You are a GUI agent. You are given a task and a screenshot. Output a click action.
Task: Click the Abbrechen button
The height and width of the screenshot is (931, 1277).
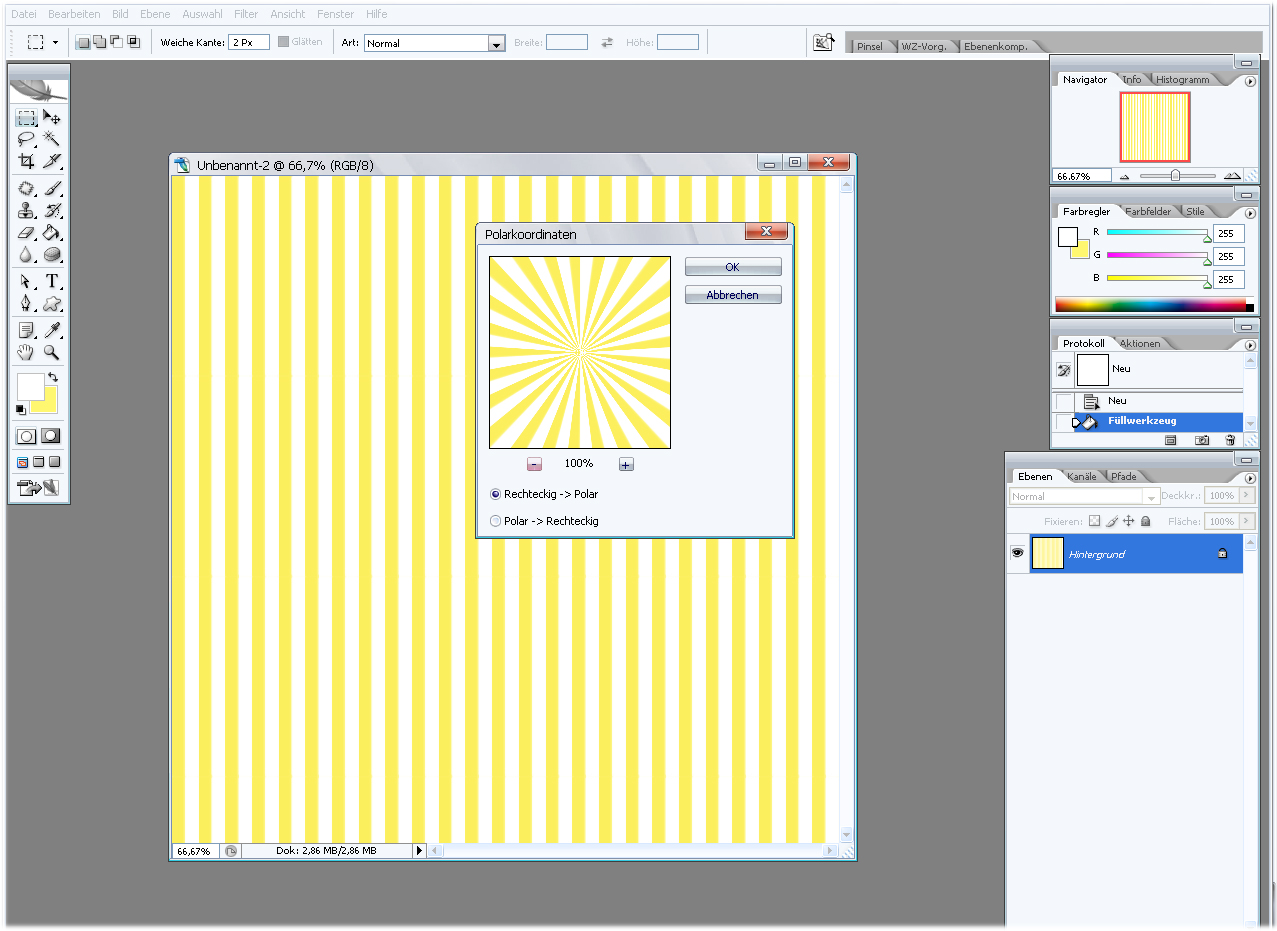[732, 295]
